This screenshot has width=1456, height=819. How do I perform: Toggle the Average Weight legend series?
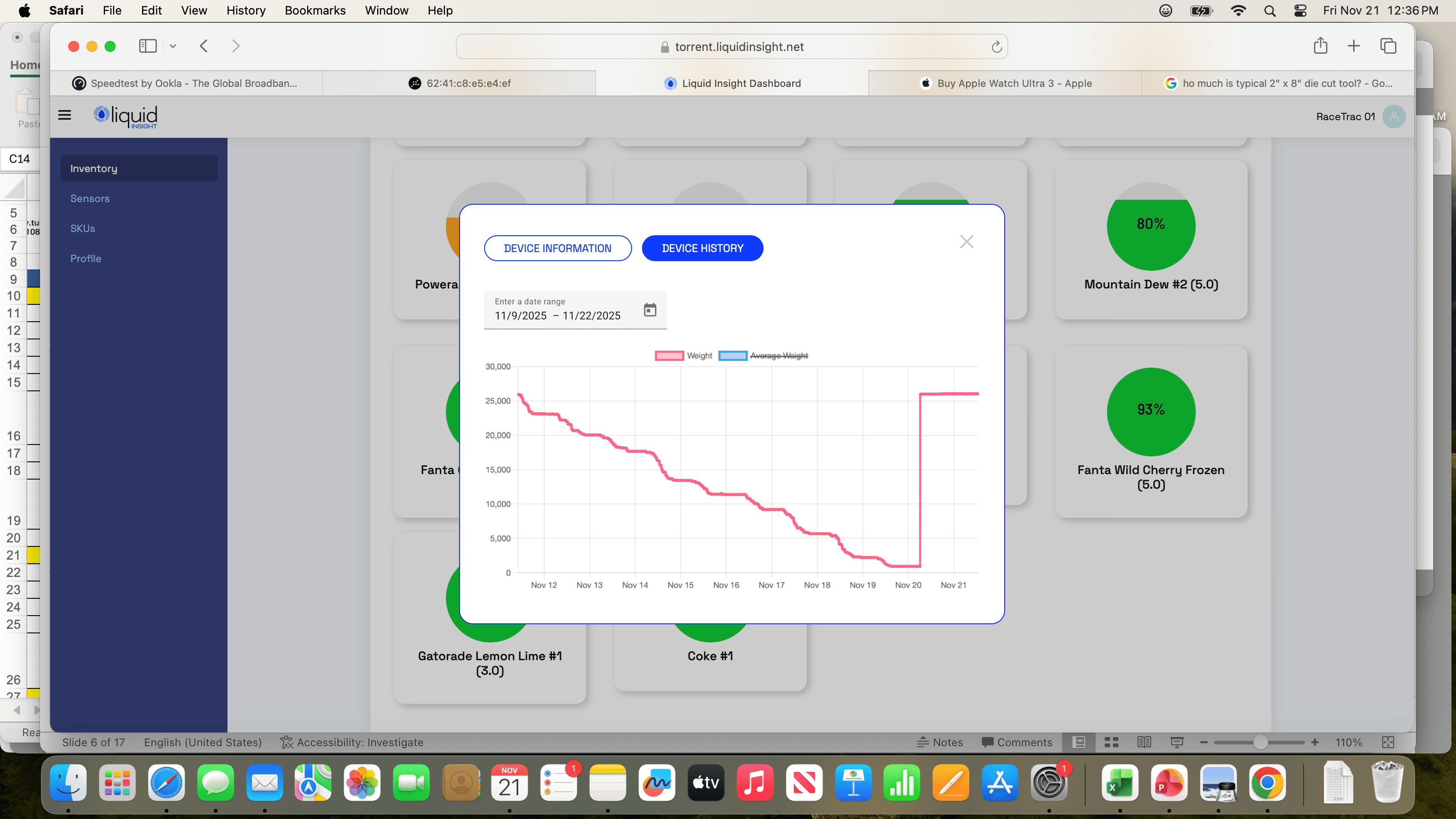pyautogui.click(x=763, y=355)
